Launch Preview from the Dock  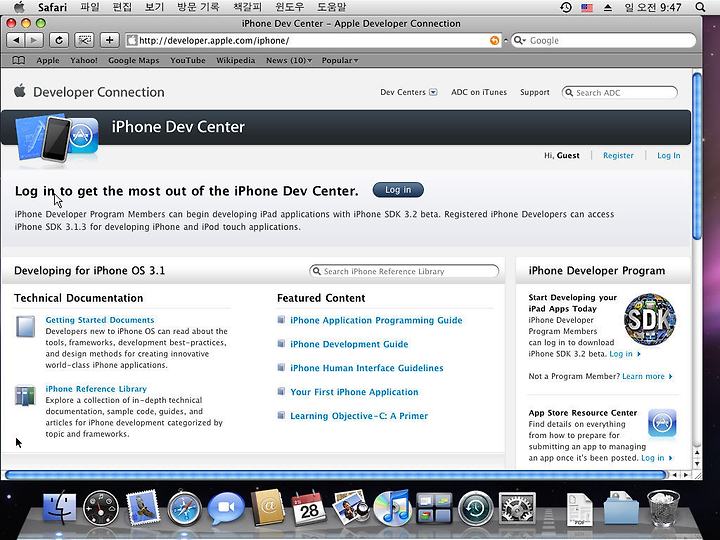tap(350, 507)
